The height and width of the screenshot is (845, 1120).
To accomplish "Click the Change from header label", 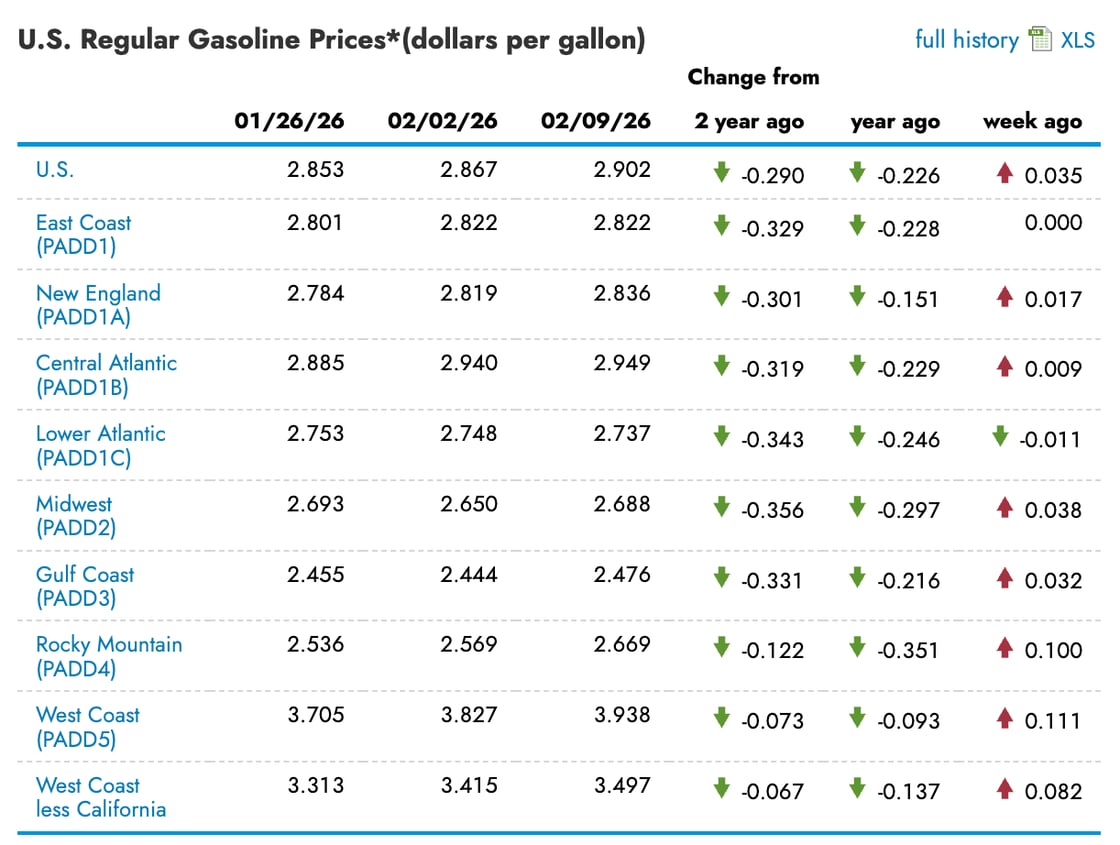I will [753, 77].
